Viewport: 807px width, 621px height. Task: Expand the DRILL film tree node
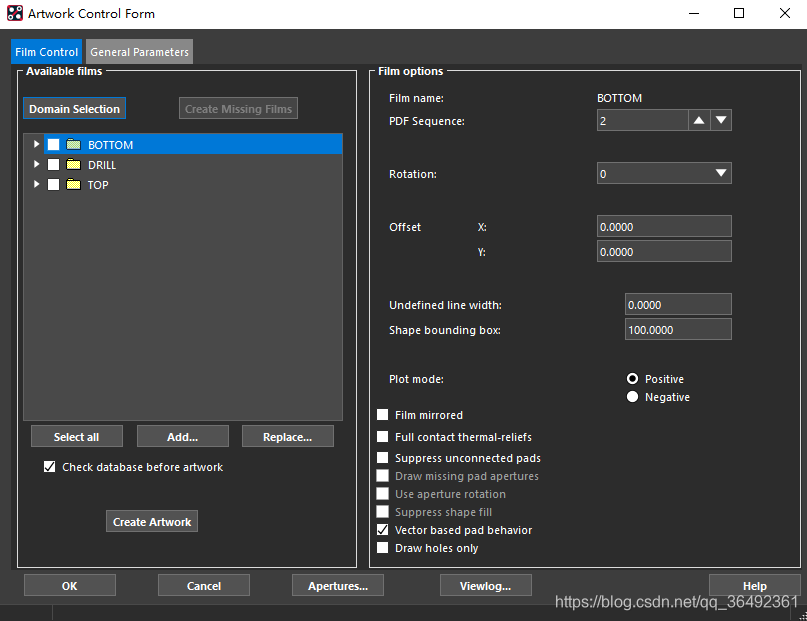pos(37,165)
